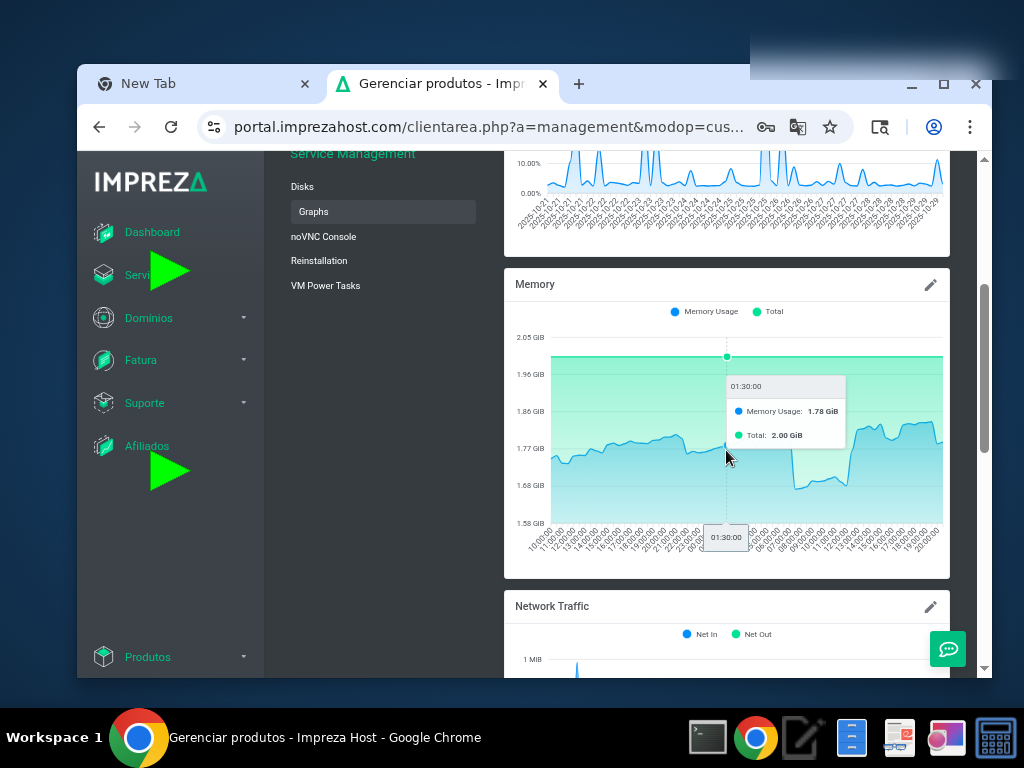Click the Suporte box icon
This screenshot has width=1024, height=768.
point(103,403)
